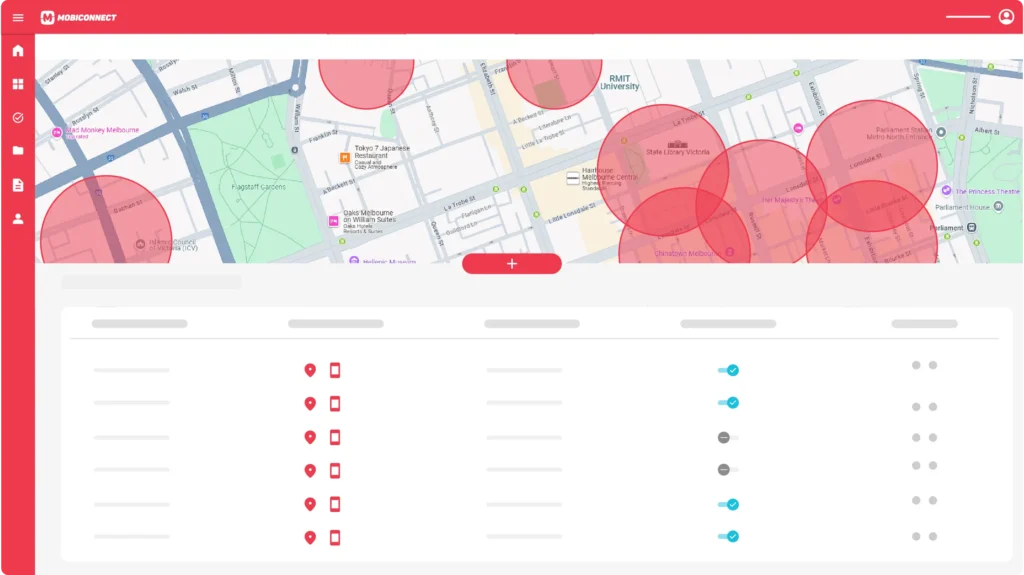Disable the enabled toggle in first row

(x=728, y=370)
